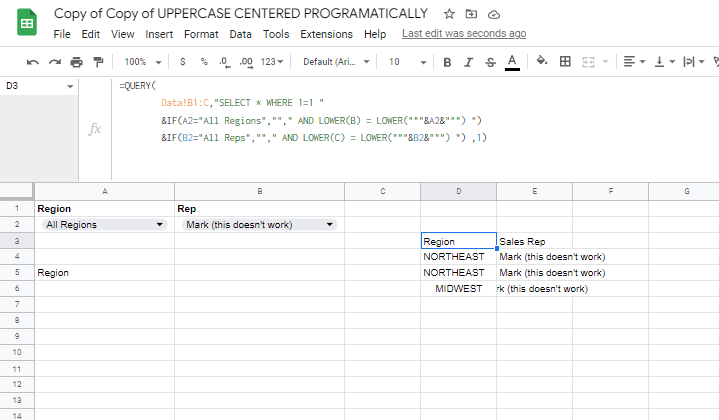Click the D3 name box field
719x420 pixels.
(x=32, y=86)
